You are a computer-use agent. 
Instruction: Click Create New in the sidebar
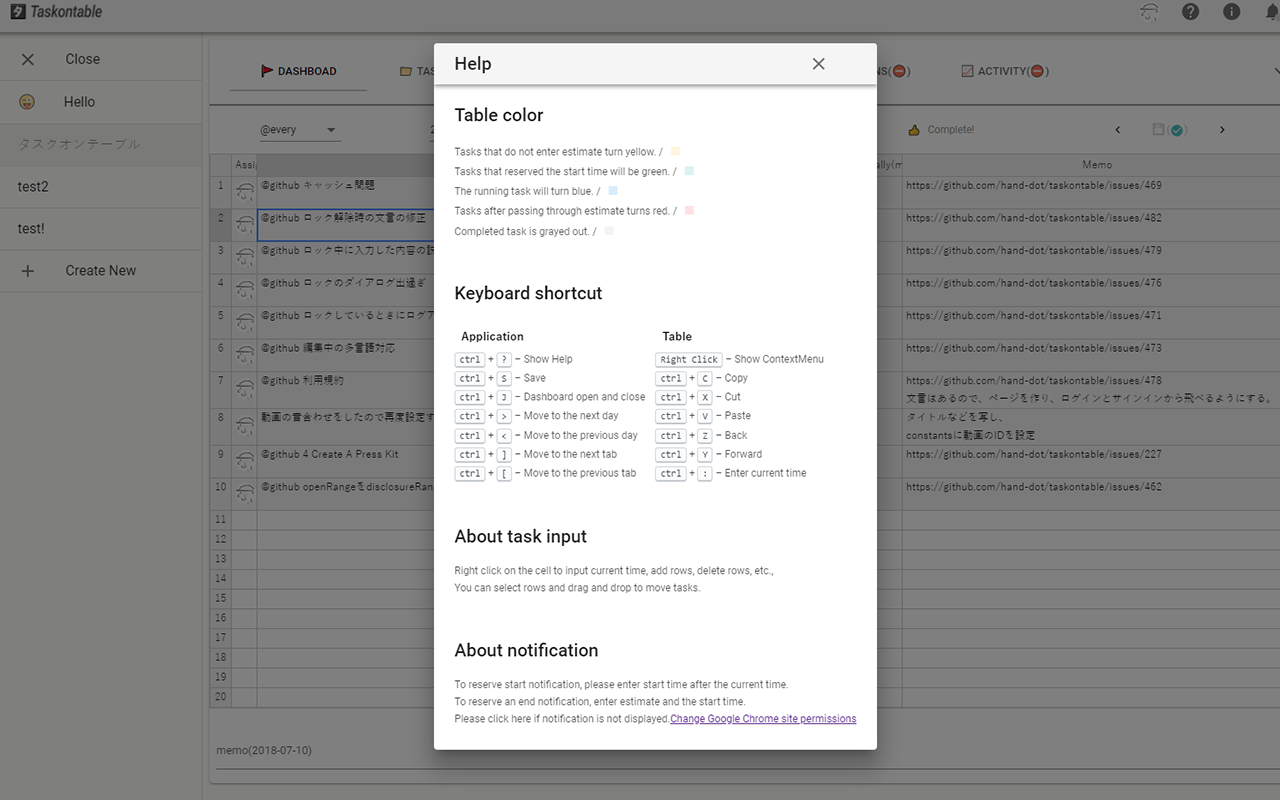[x=100, y=270]
